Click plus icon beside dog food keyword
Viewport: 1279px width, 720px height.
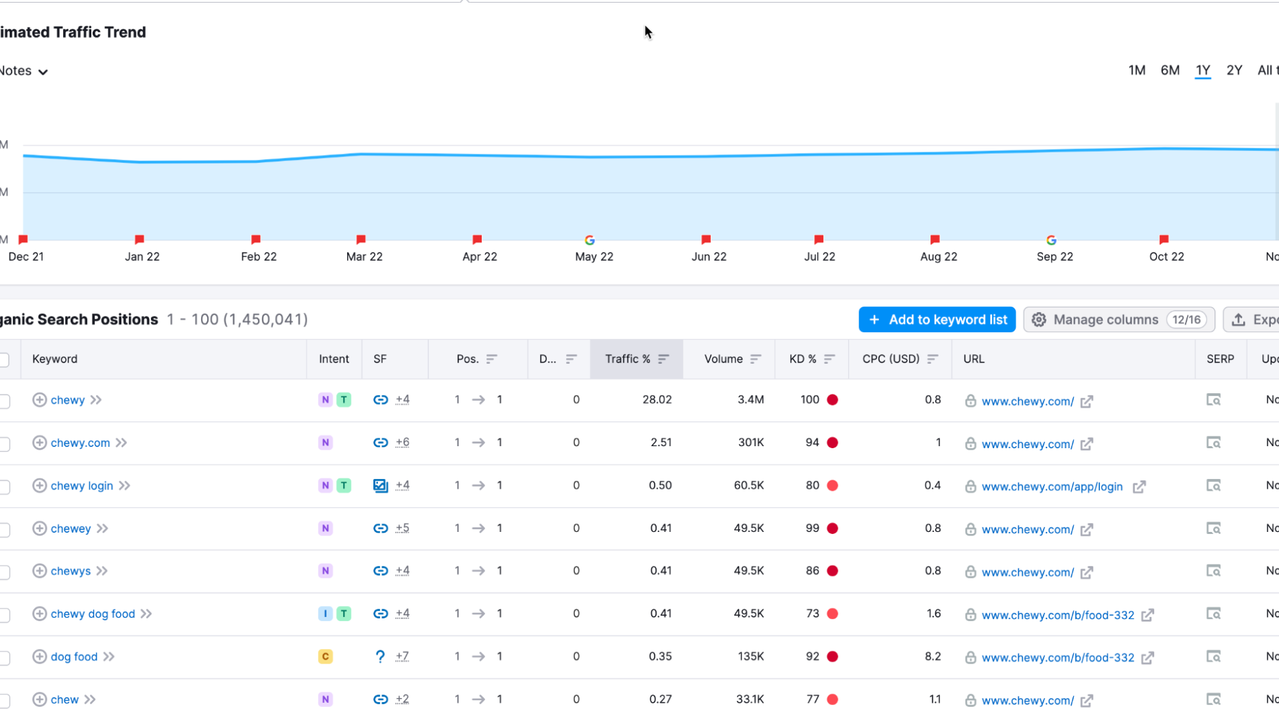pos(39,657)
